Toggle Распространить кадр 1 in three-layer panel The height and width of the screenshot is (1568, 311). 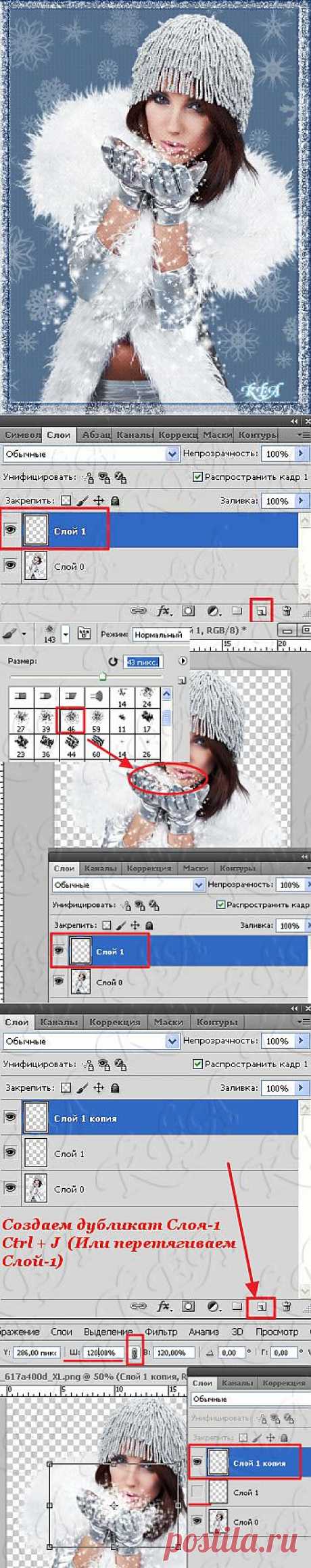[197, 1064]
